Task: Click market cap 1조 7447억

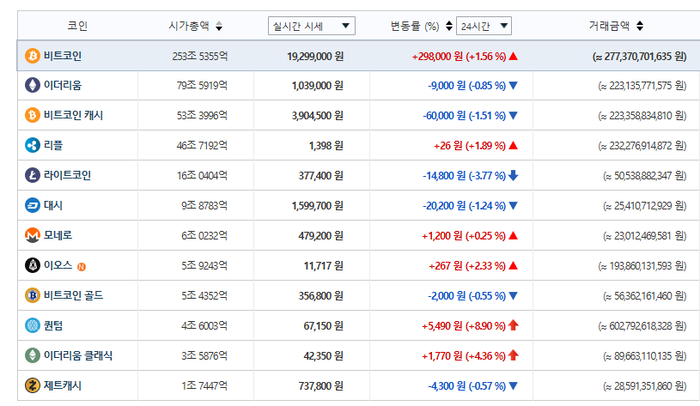Action: (x=204, y=386)
